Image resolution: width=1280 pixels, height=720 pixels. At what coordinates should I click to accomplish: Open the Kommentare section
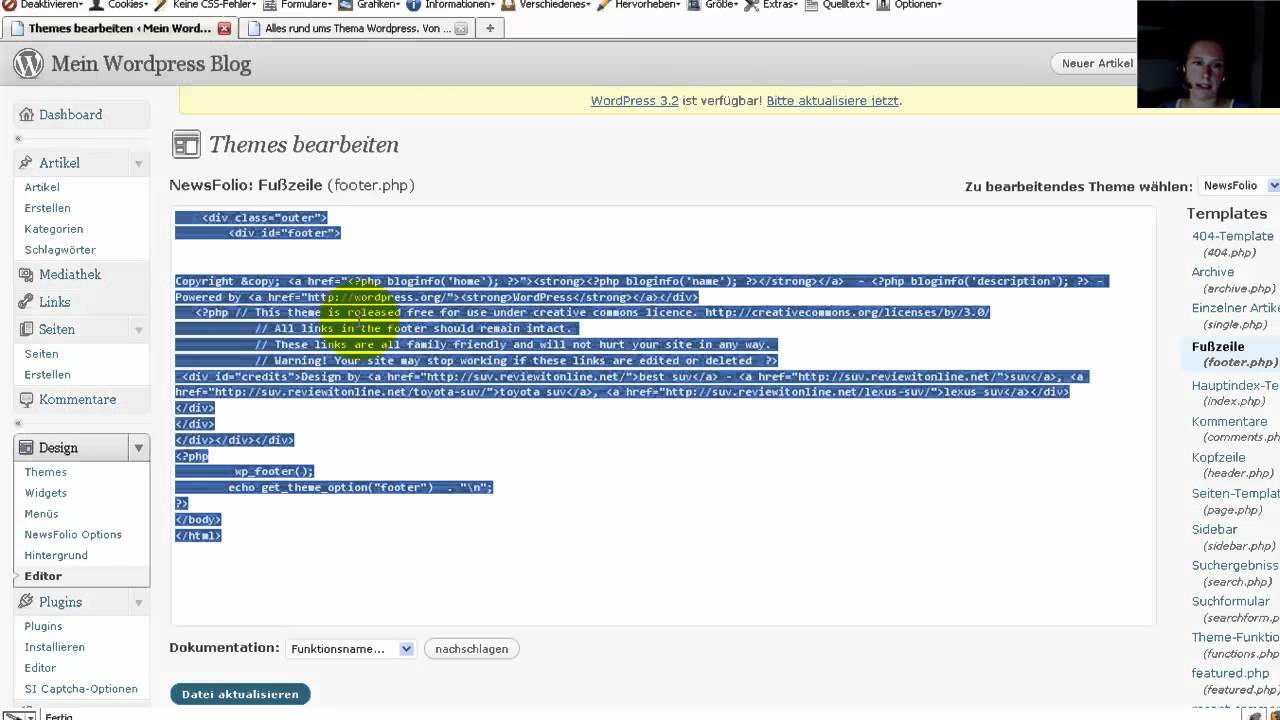77,400
